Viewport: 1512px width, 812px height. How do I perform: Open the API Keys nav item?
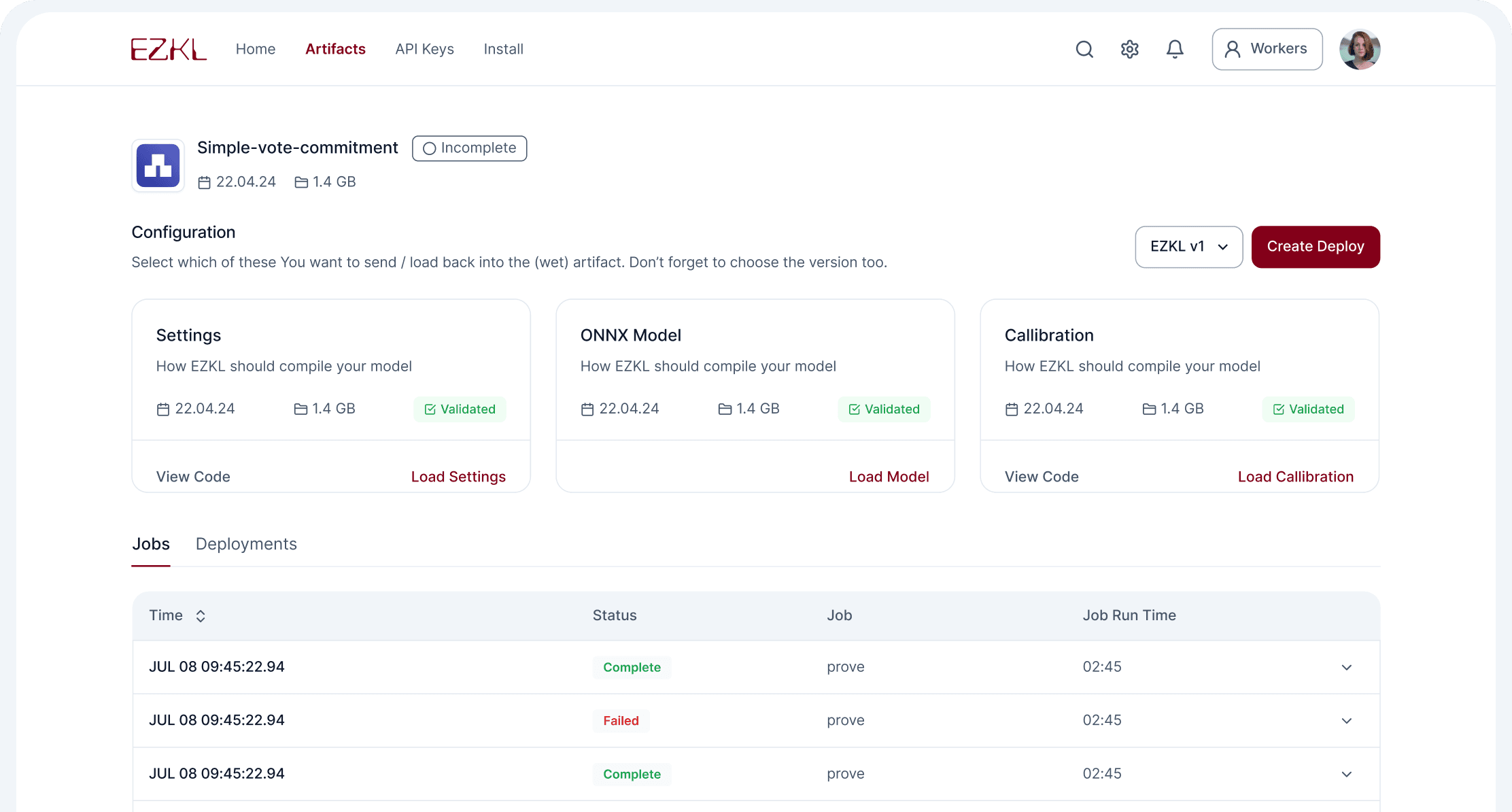point(425,49)
